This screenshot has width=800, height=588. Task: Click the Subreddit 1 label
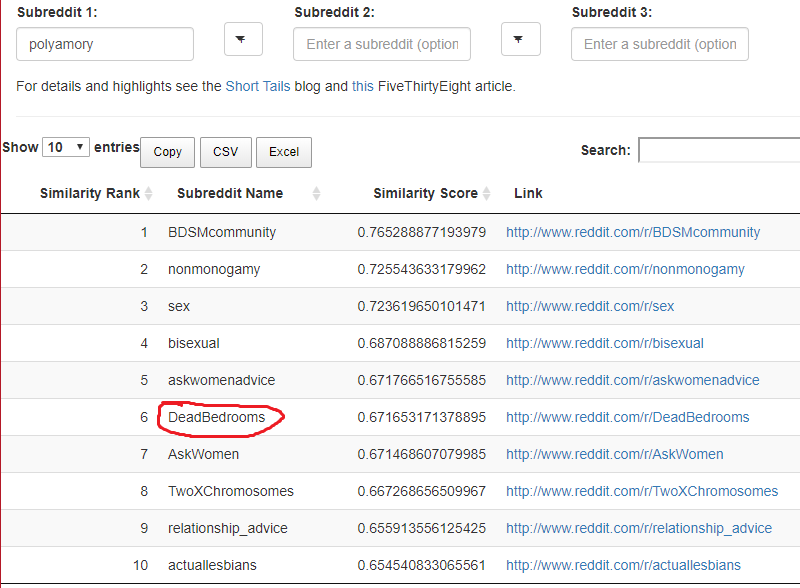tap(57, 12)
